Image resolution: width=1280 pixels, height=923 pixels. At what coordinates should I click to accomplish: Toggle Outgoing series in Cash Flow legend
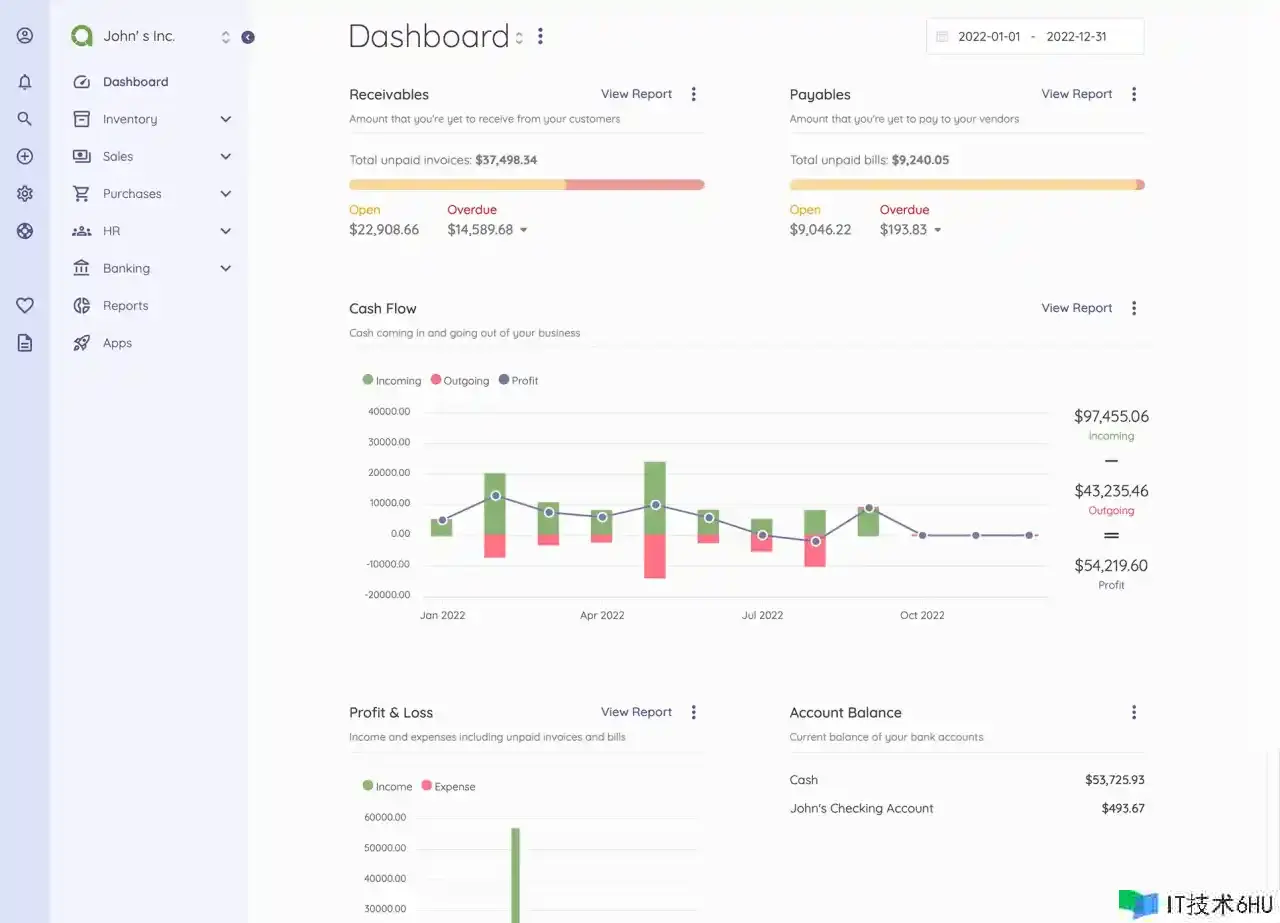[460, 381]
